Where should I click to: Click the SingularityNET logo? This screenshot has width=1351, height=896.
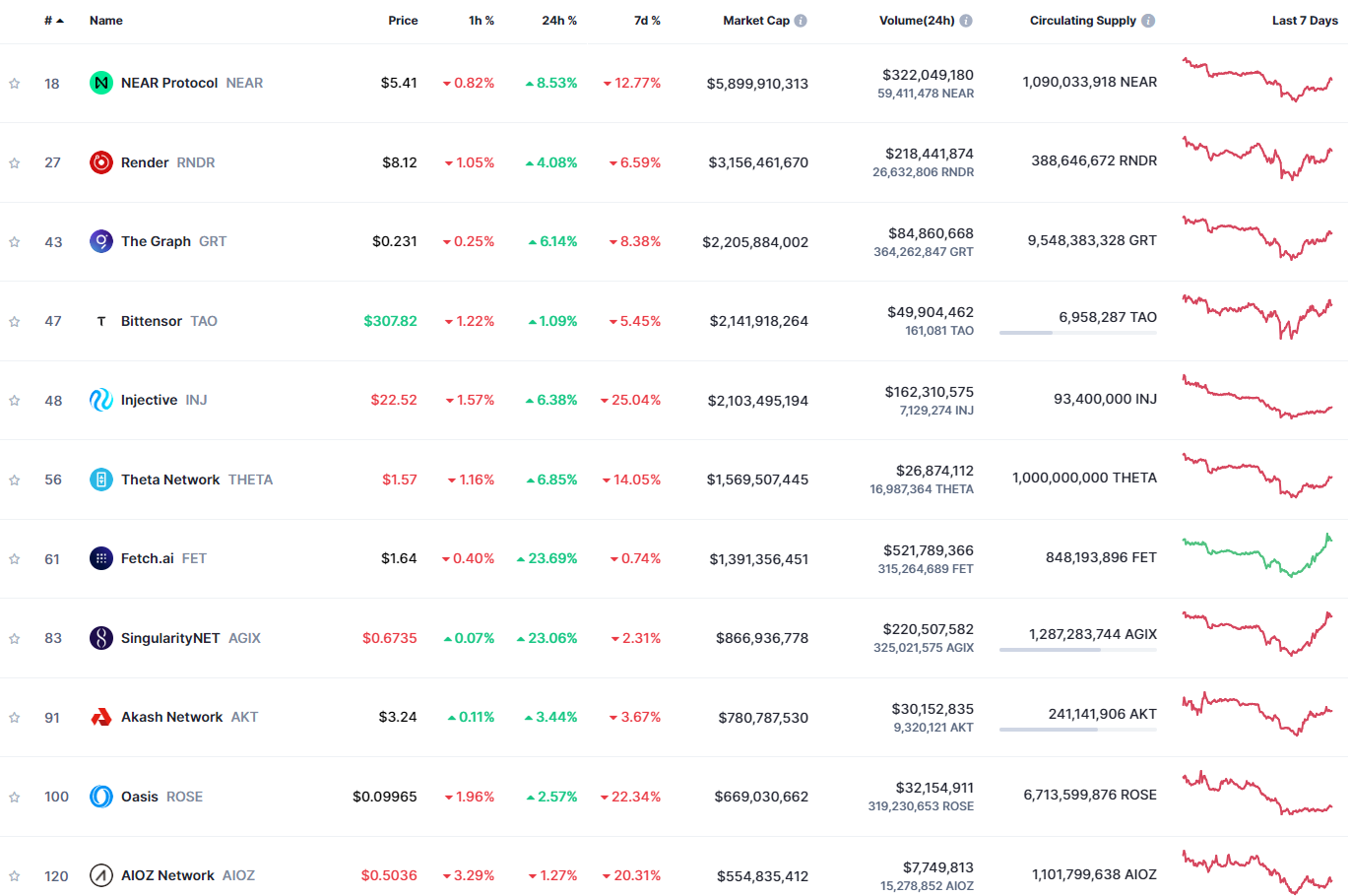[x=101, y=638]
